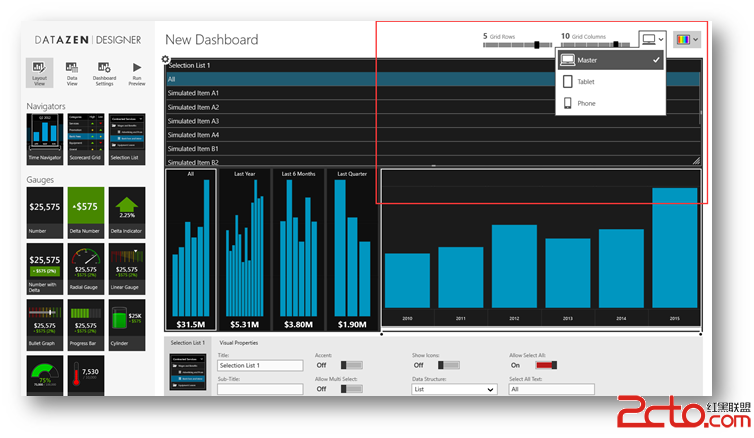754x438 pixels.
Task: Select the Time Navigator tile
Action: coord(45,139)
